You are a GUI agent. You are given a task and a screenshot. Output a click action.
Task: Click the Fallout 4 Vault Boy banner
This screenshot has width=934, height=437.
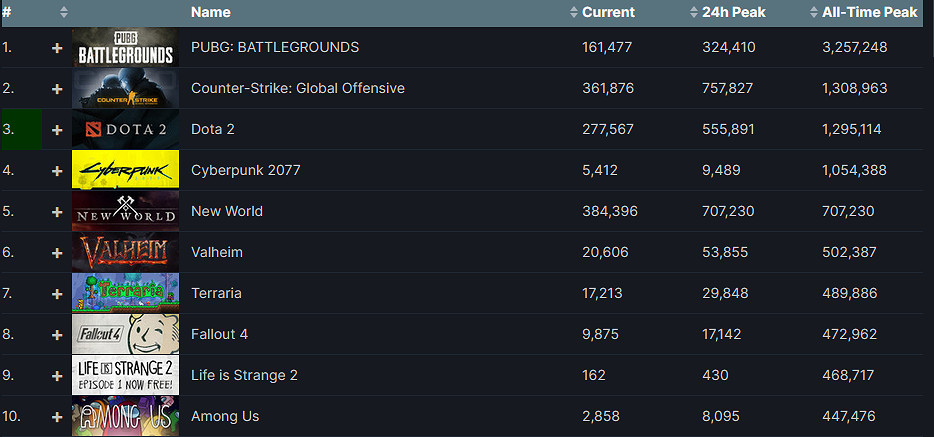(125, 335)
